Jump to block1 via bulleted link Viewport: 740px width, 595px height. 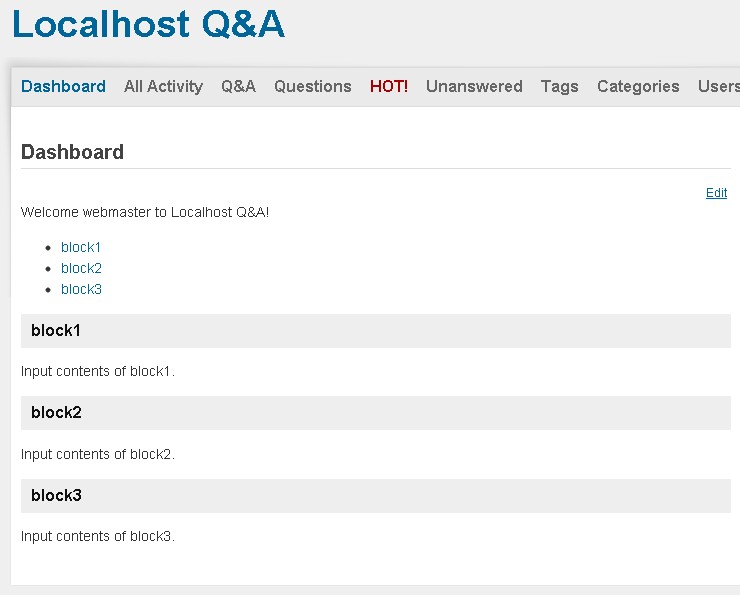coord(81,247)
